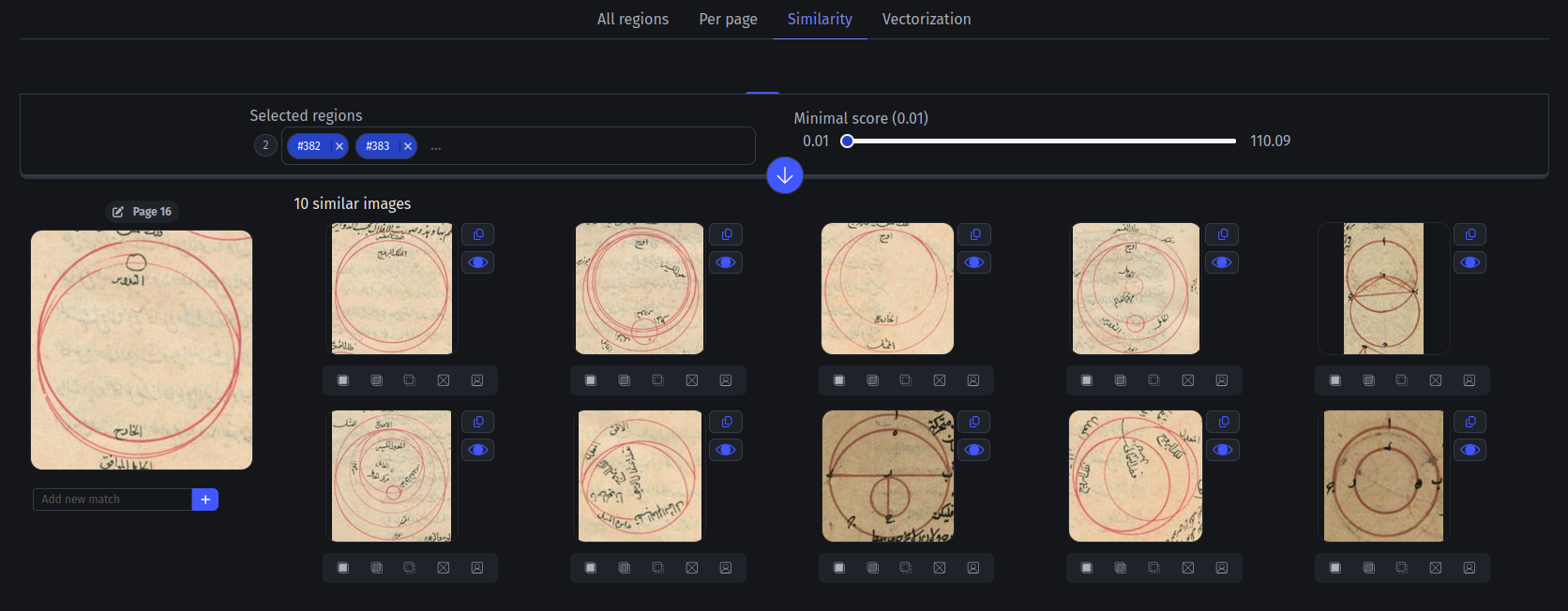The width and height of the screenshot is (1568, 611).
Task: Toggle the eye icon on the first similar image
Action: pyautogui.click(x=478, y=262)
